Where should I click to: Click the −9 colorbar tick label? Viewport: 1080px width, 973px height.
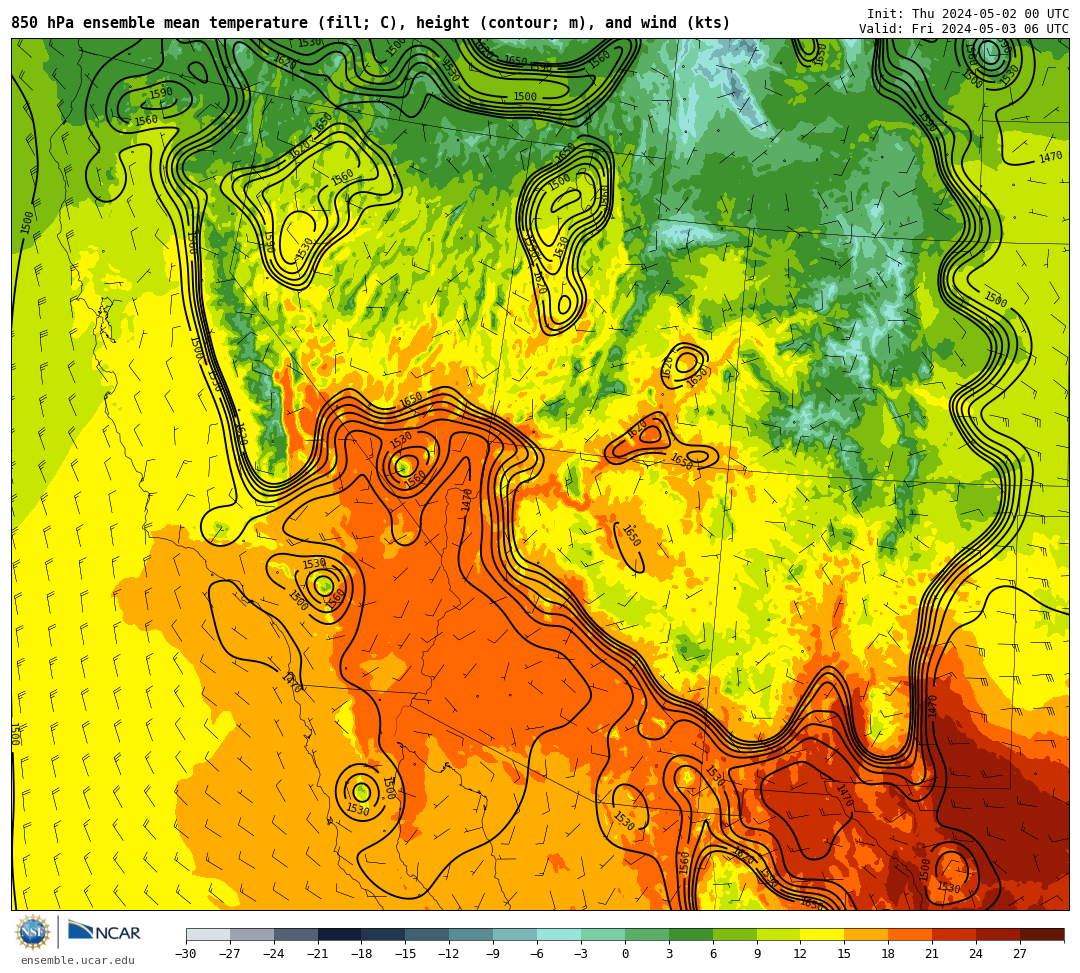pyautogui.click(x=493, y=954)
